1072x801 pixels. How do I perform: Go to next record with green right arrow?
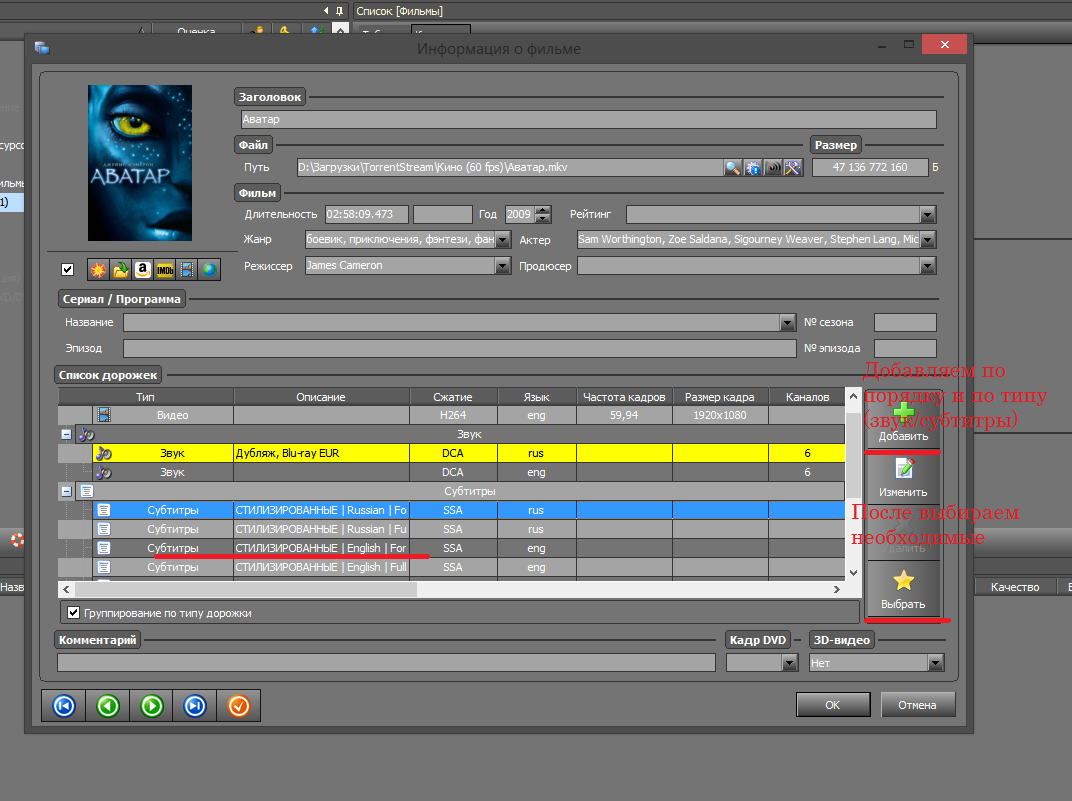152,706
